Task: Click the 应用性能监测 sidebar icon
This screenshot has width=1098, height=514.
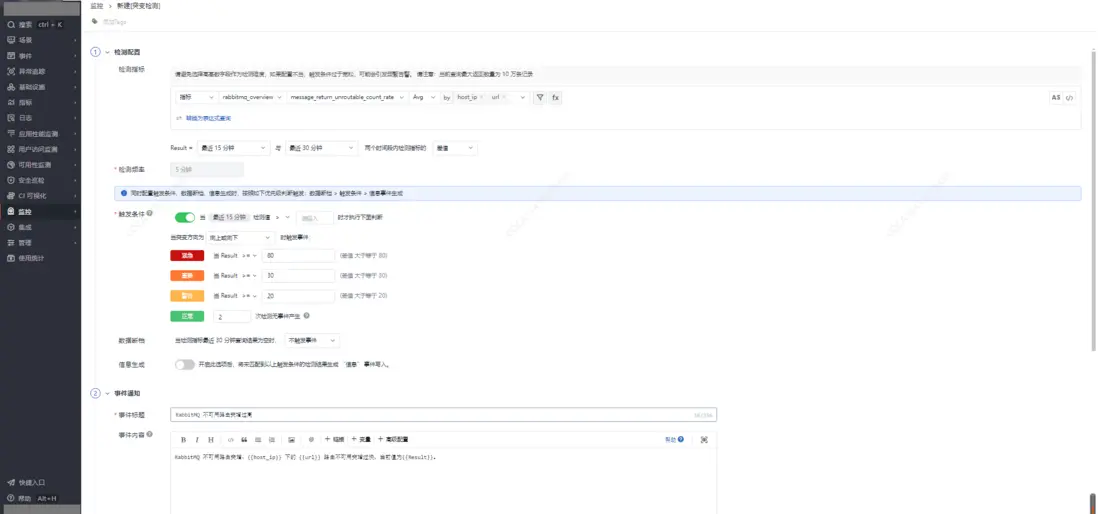Action: pyautogui.click(x=11, y=134)
